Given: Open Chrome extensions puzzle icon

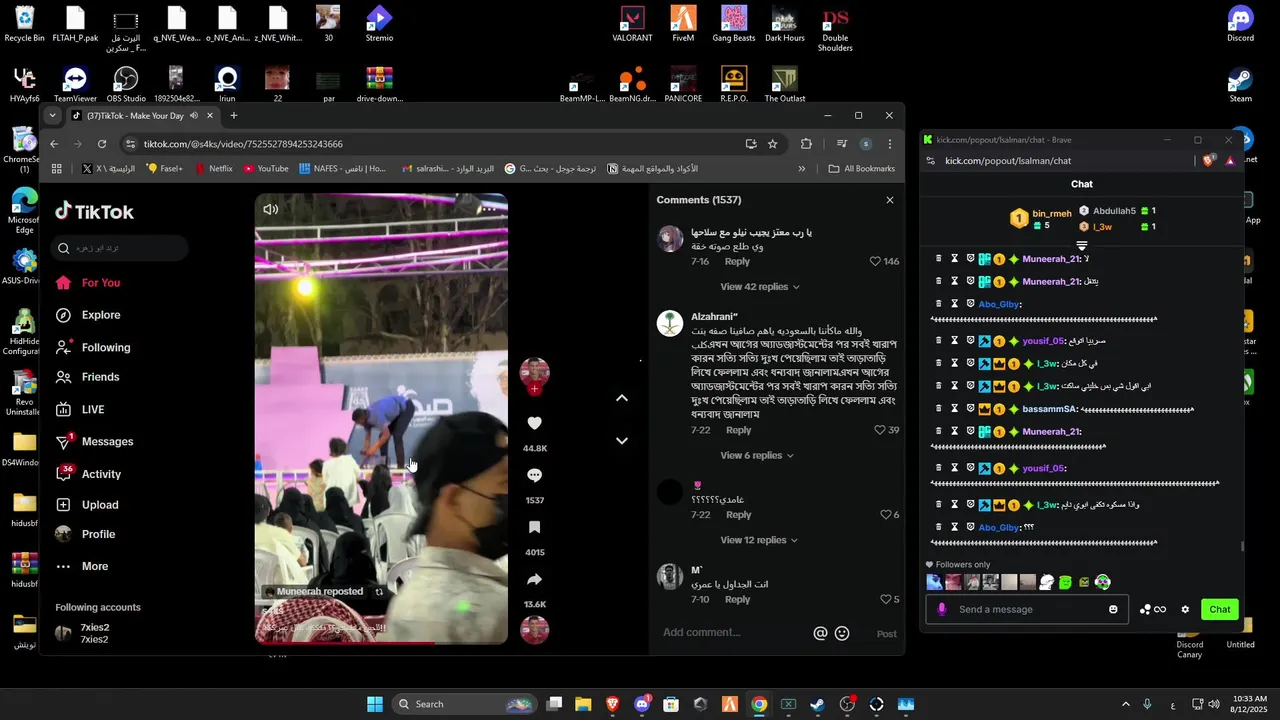Looking at the screenshot, I should [x=806, y=144].
